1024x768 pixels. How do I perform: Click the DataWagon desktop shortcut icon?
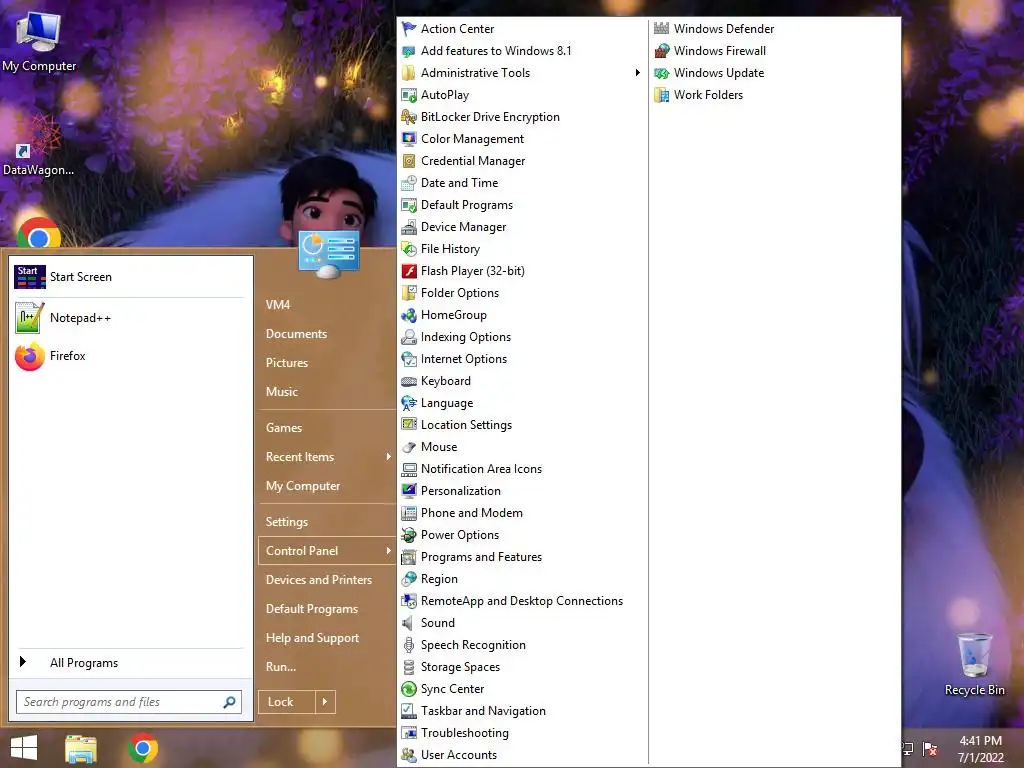click(x=38, y=138)
